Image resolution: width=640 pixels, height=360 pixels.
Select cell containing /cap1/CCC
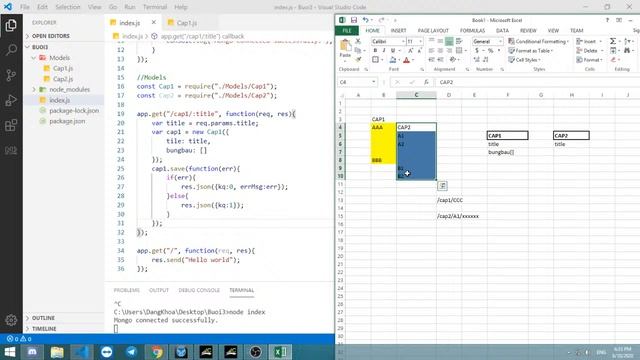click(x=449, y=200)
